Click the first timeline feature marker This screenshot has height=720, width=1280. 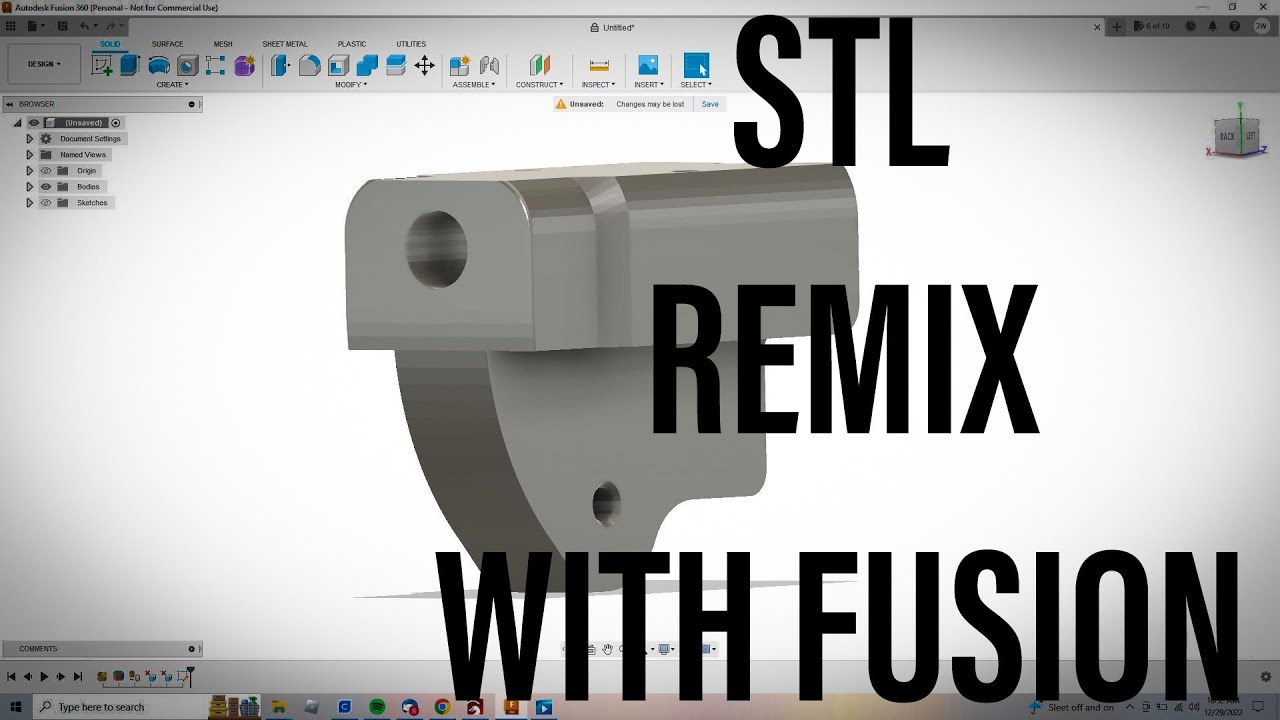click(x=102, y=677)
